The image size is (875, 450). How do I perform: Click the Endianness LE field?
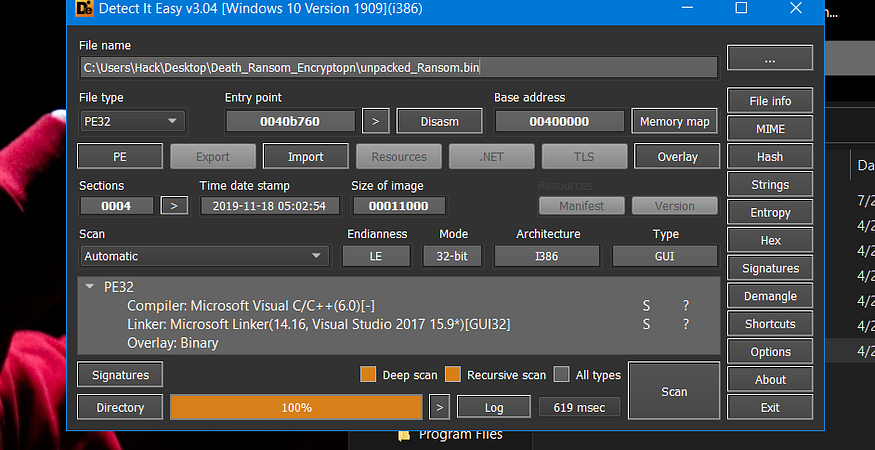(x=376, y=256)
